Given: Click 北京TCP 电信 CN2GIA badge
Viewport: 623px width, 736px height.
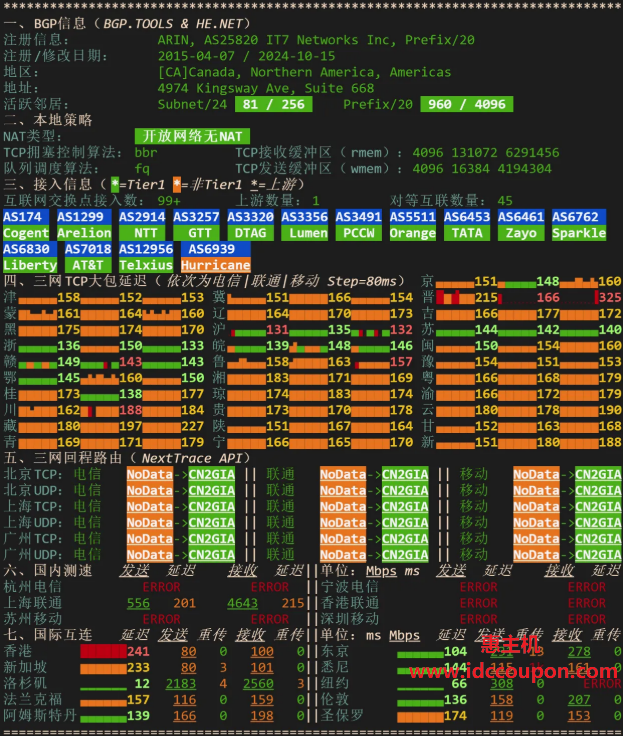Looking at the screenshot, I should [x=212, y=475].
